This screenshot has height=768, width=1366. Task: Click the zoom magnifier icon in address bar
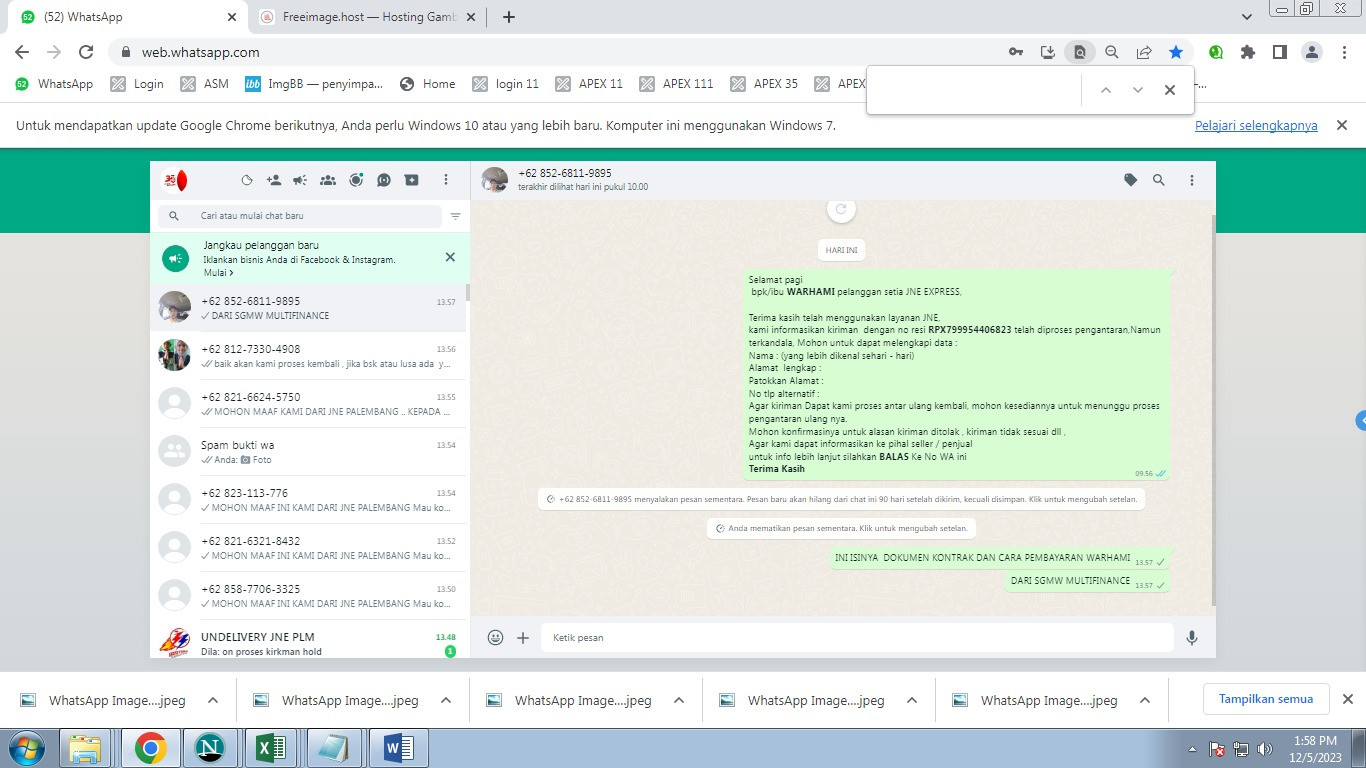[1111, 52]
